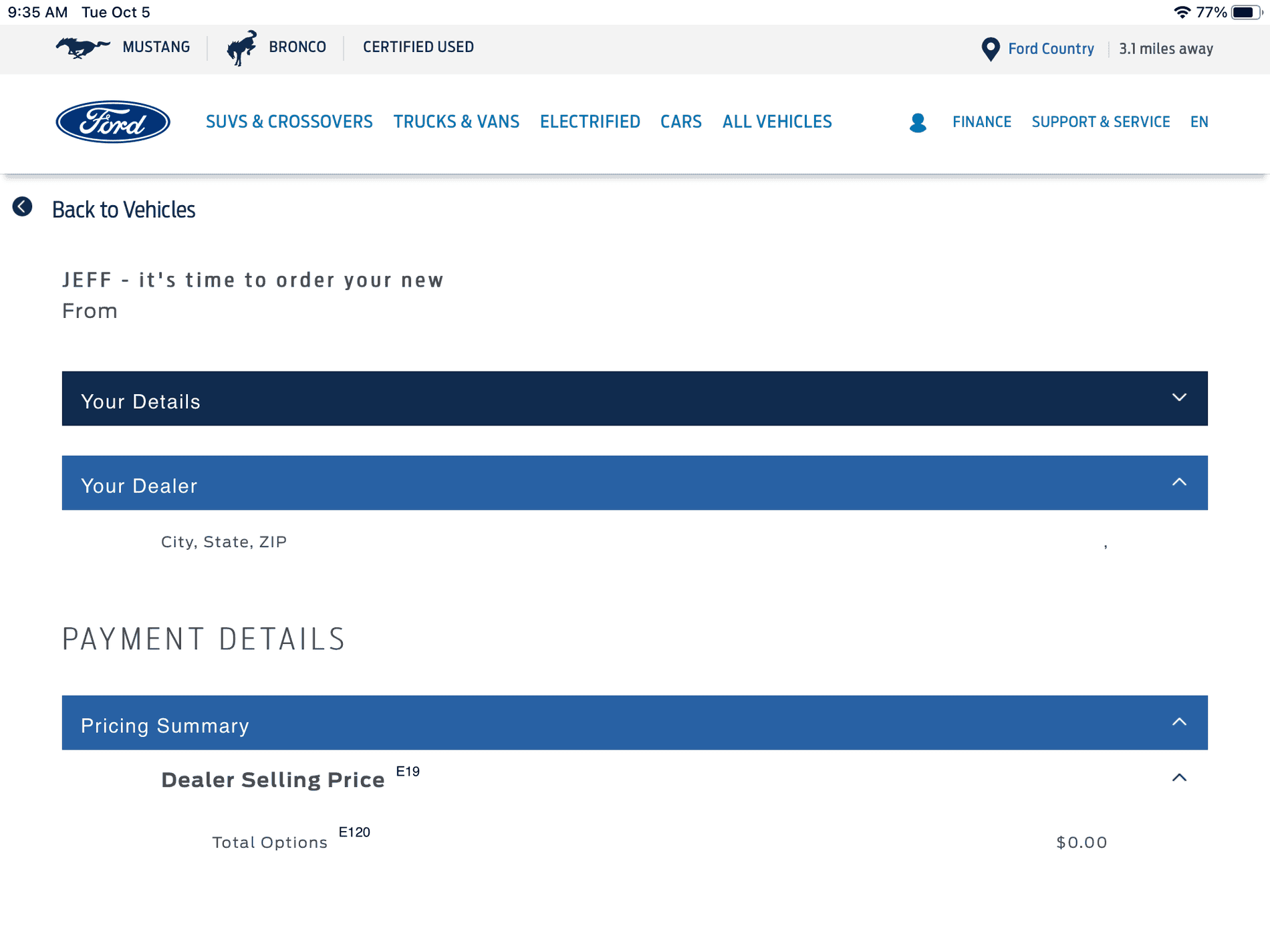Open the Cars menu
Image resolution: width=1270 pixels, height=952 pixels.
(x=681, y=122)
